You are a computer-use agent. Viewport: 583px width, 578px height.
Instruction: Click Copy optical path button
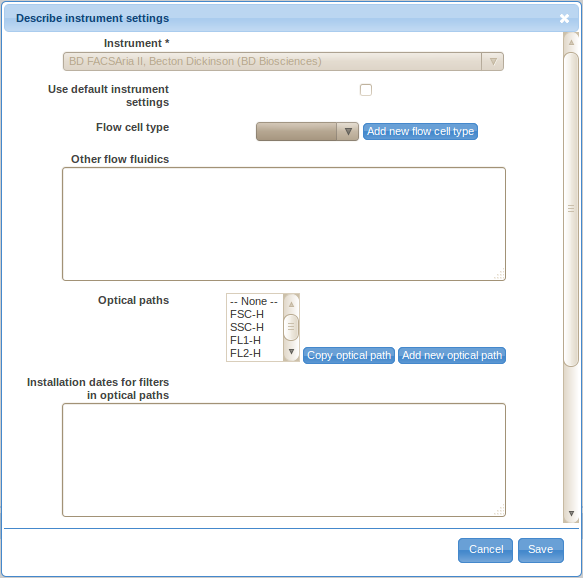click(349, 355)
